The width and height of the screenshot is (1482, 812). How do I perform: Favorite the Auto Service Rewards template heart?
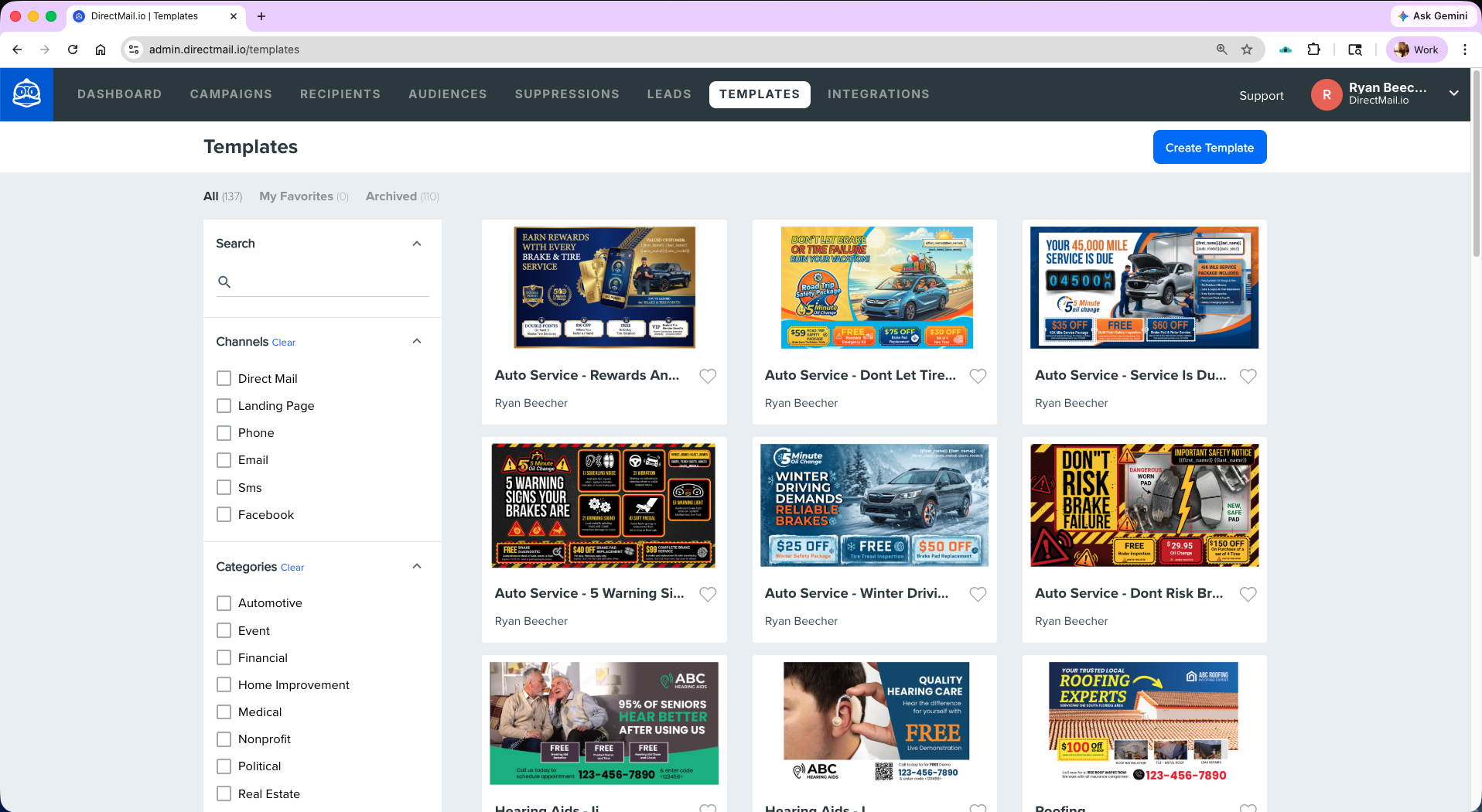(x=708, y=377)
